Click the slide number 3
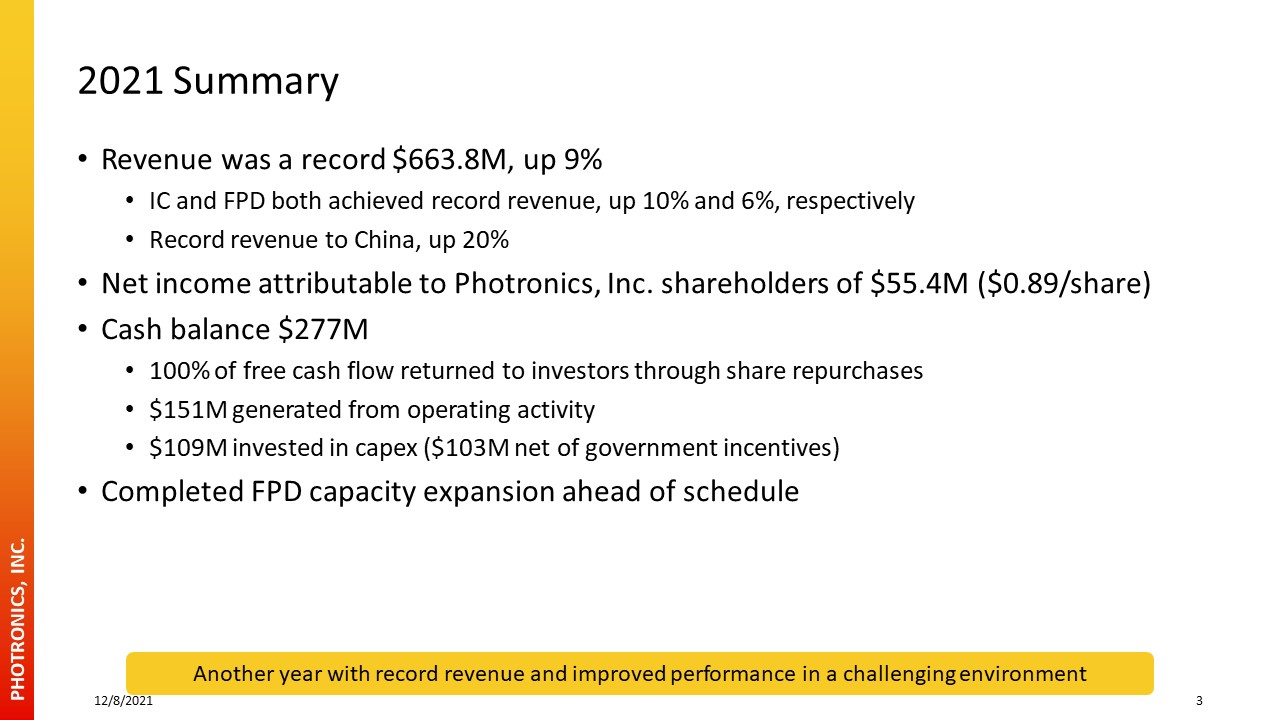Image resolution: width=1280 pixels, height=720 pixels. coord(1199,702)
